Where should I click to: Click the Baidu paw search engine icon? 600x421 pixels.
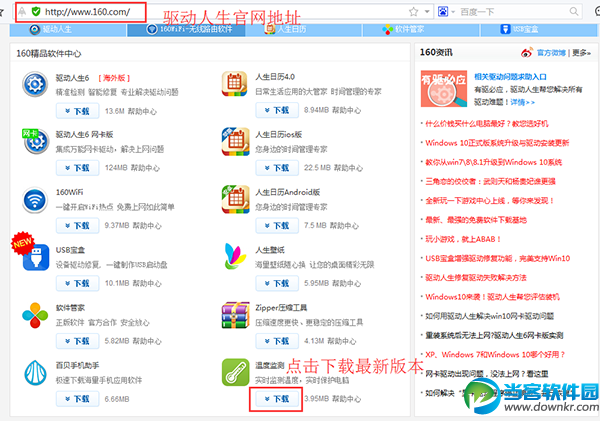click(443, 11)
